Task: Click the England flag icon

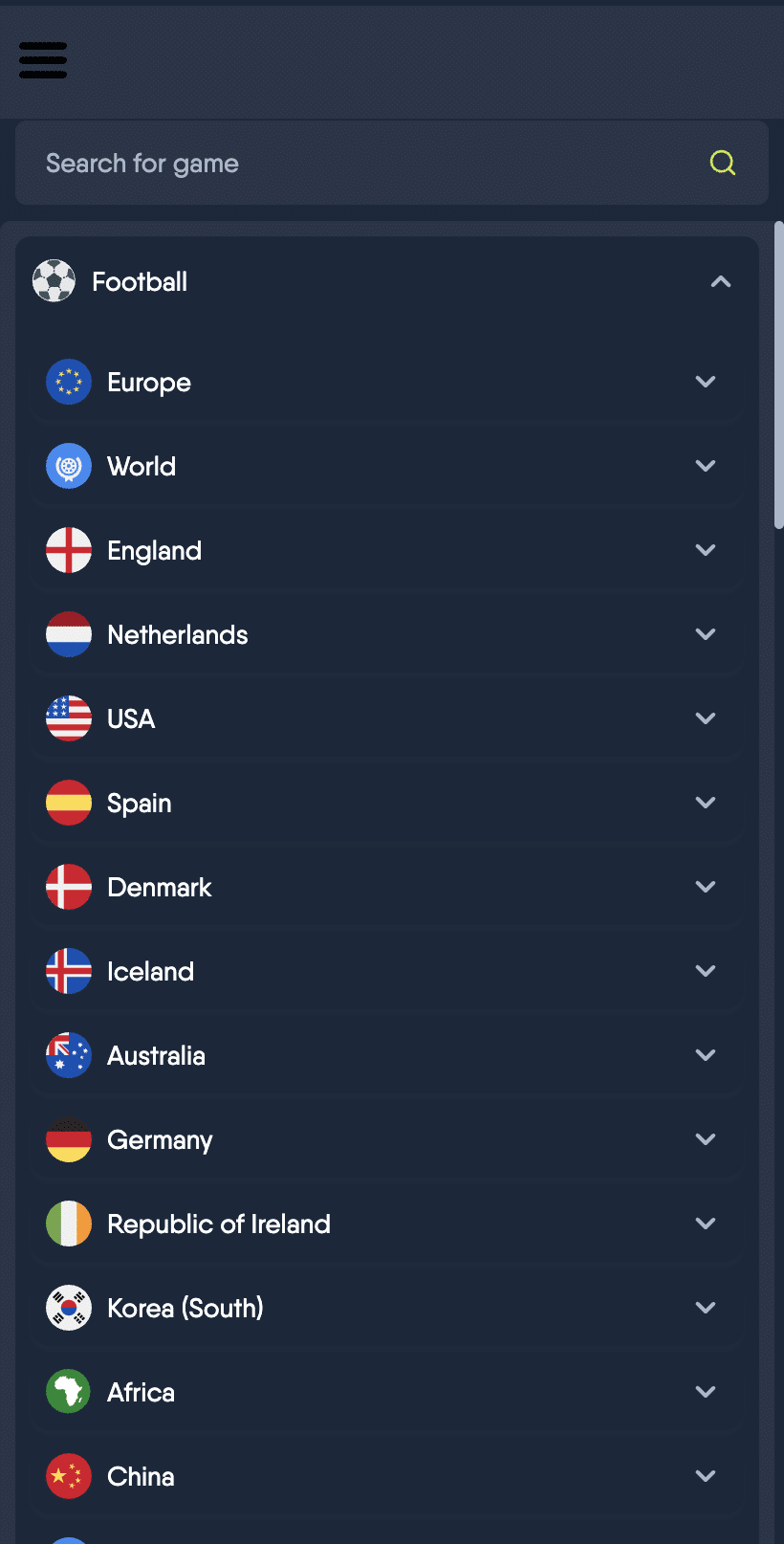Action: click(x=68, y=550)
